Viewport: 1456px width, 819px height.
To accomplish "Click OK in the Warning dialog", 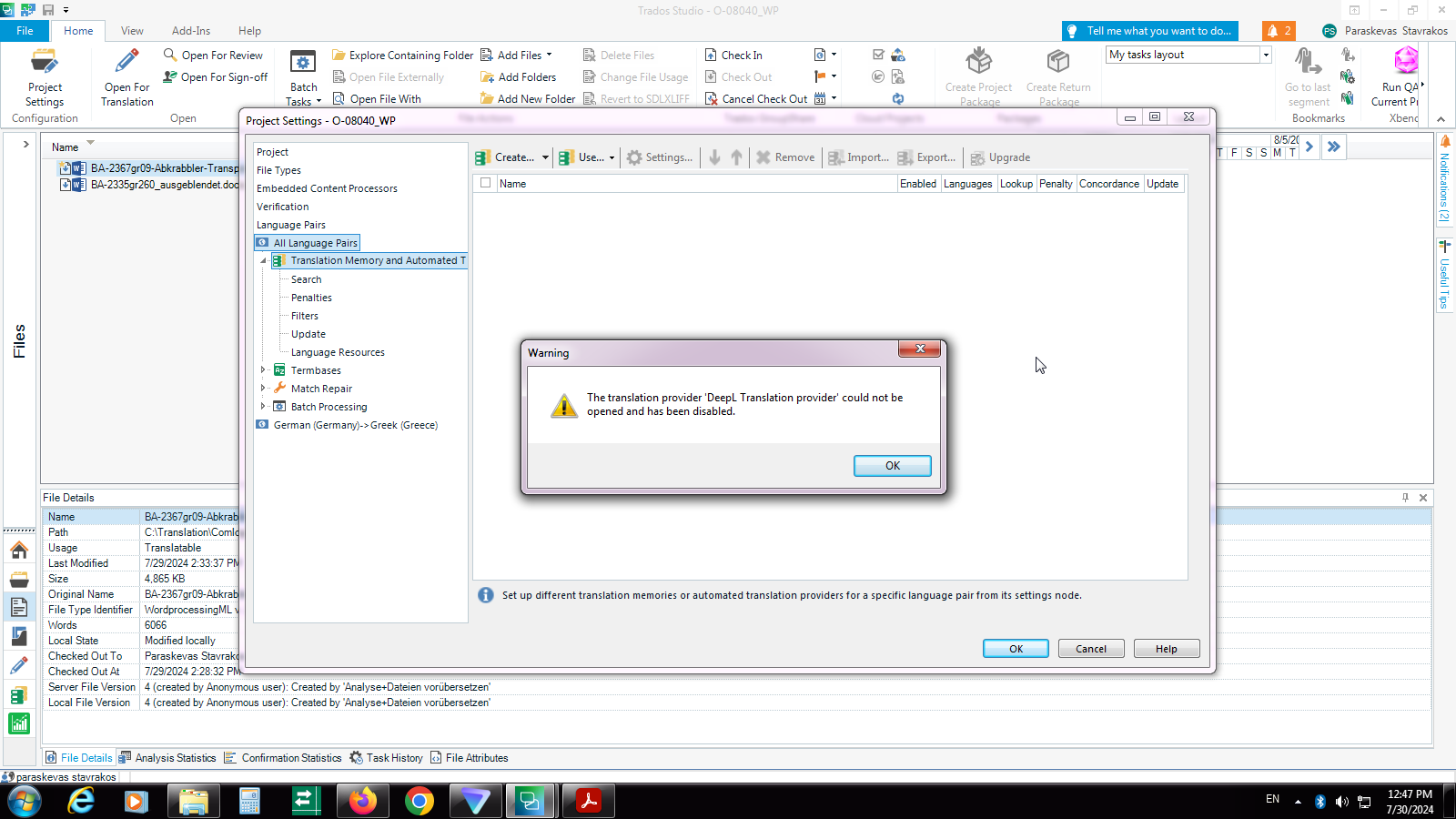I will [x=892, y=466].
